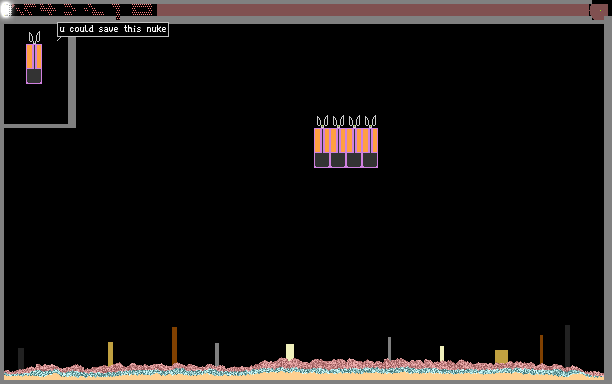
Task: Click the gold pillar near the left side
Action: 110,354
